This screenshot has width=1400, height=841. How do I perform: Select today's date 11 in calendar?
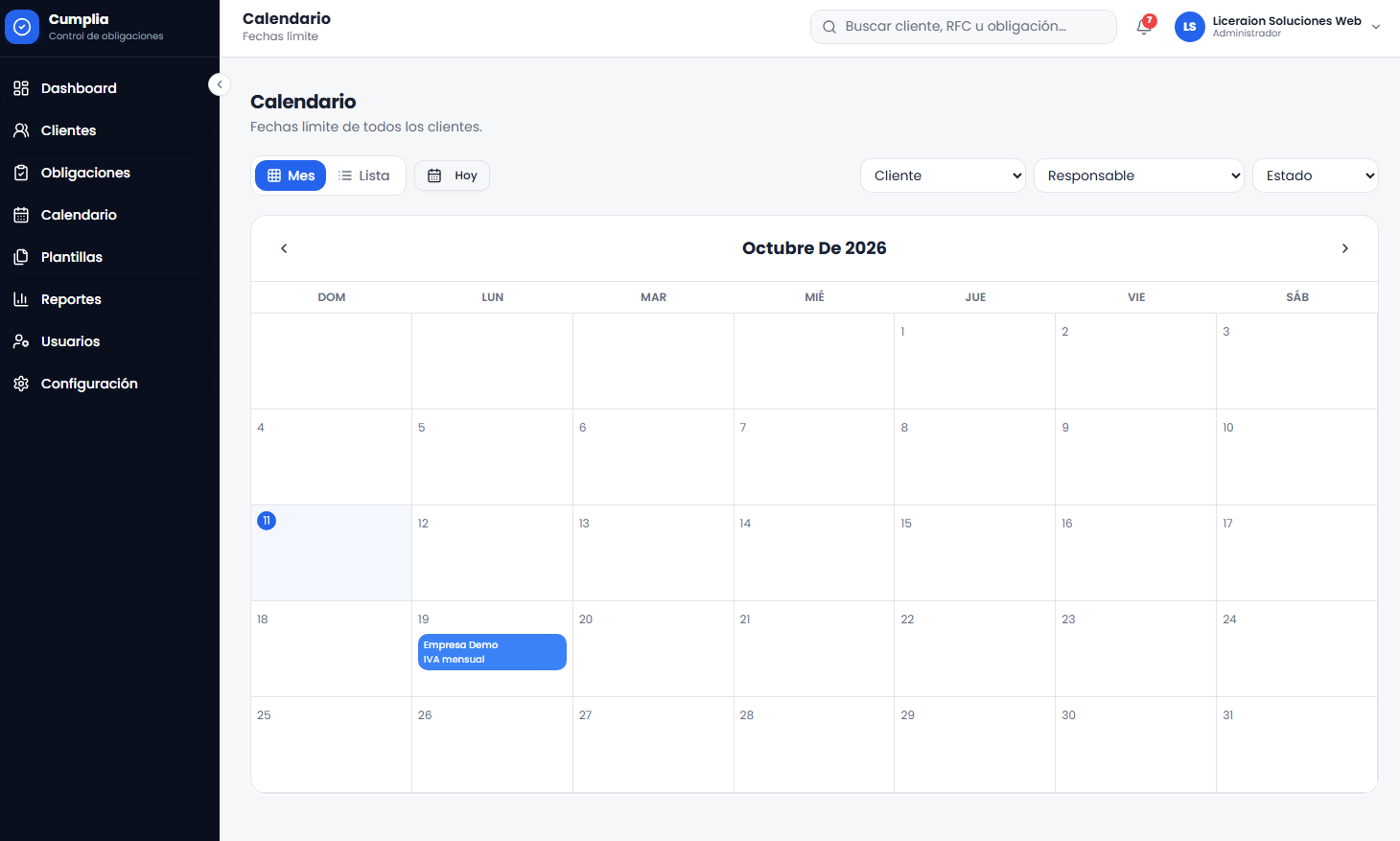267,521
